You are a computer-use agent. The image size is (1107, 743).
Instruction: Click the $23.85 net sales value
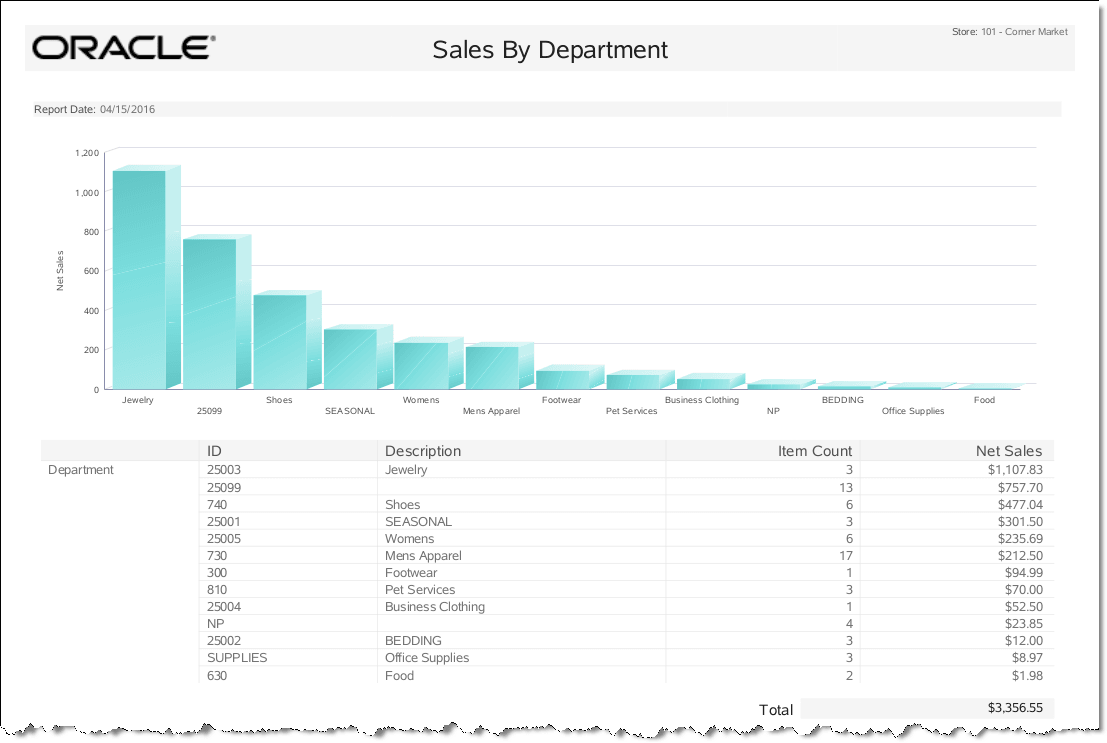click(1024, 624)
